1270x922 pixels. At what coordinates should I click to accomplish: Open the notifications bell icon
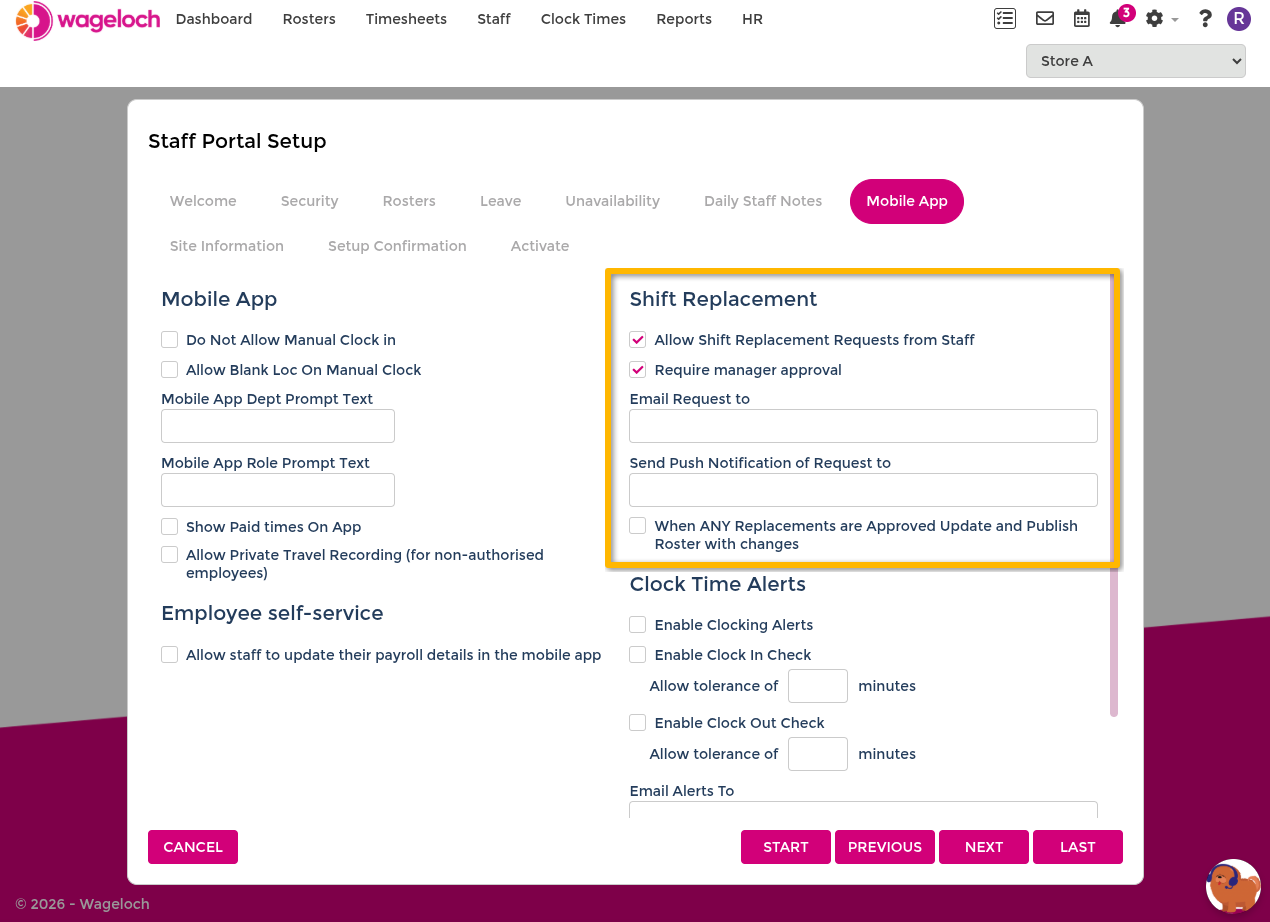pos(1118,19)
